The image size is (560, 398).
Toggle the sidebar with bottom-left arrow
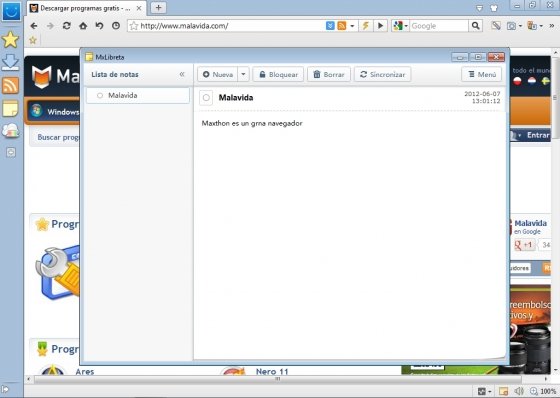click(x=5, y=389)
